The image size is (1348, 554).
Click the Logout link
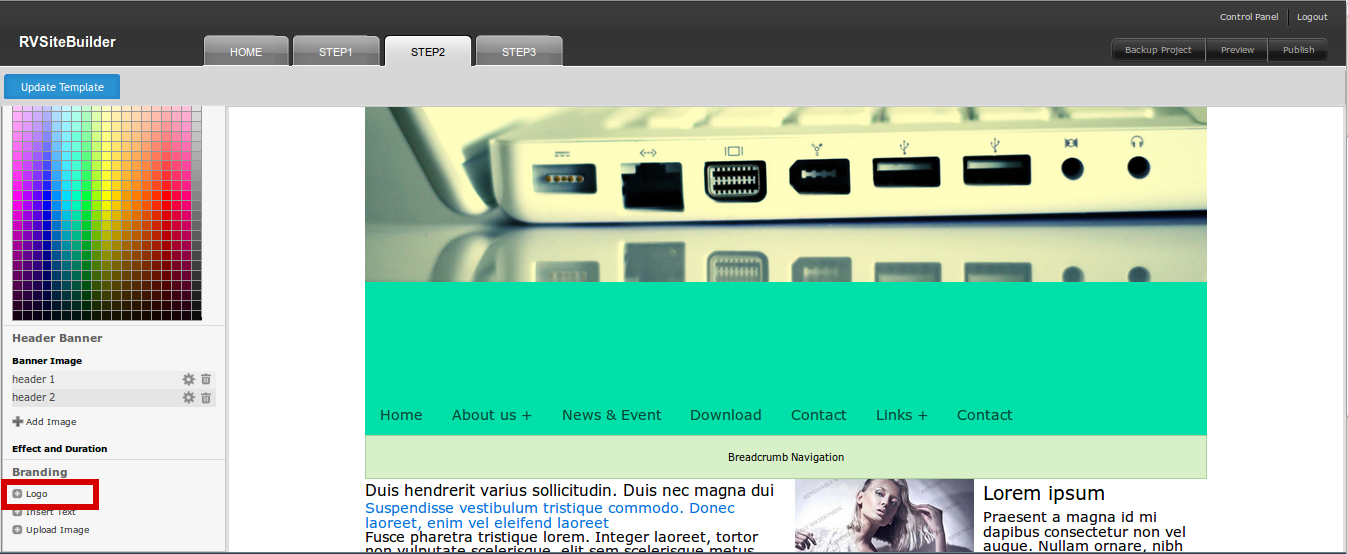1312,17
